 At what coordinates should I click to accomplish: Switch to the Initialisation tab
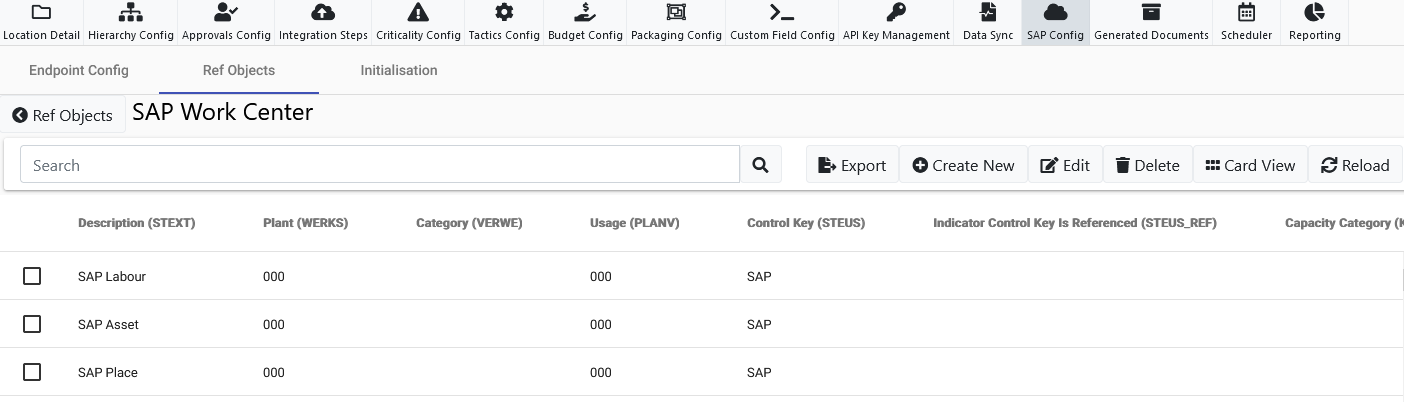pyautogui.click(x=399, y=71)
